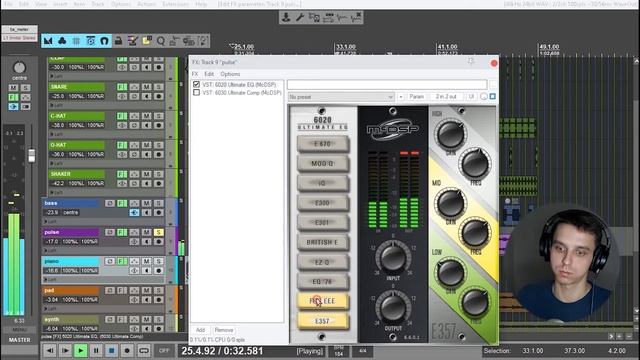Open the plus preset menu button
The image size is (640, 360).
pyautogui.click(x=401, y=97)
